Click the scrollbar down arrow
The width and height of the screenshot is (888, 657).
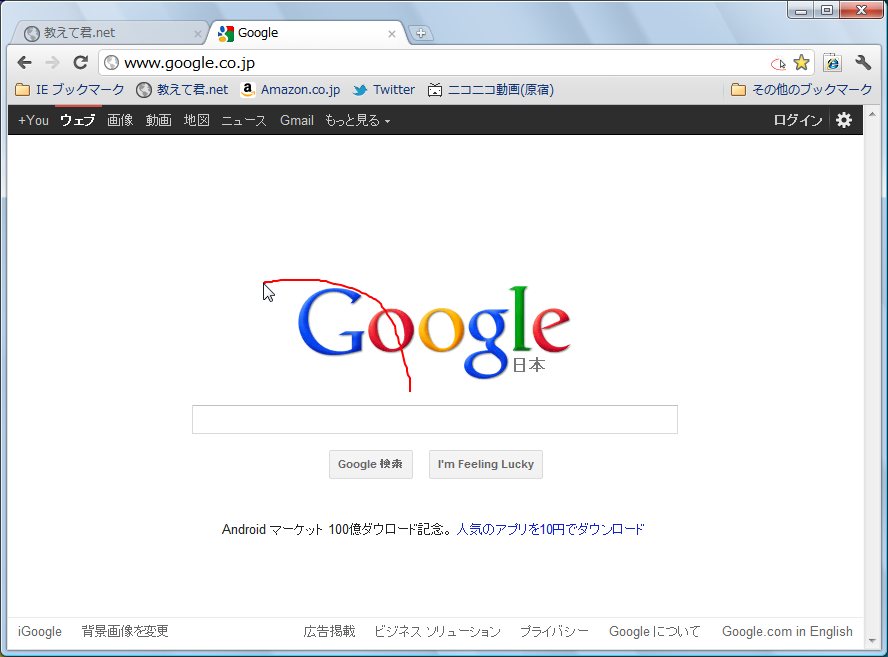[872, 642]
